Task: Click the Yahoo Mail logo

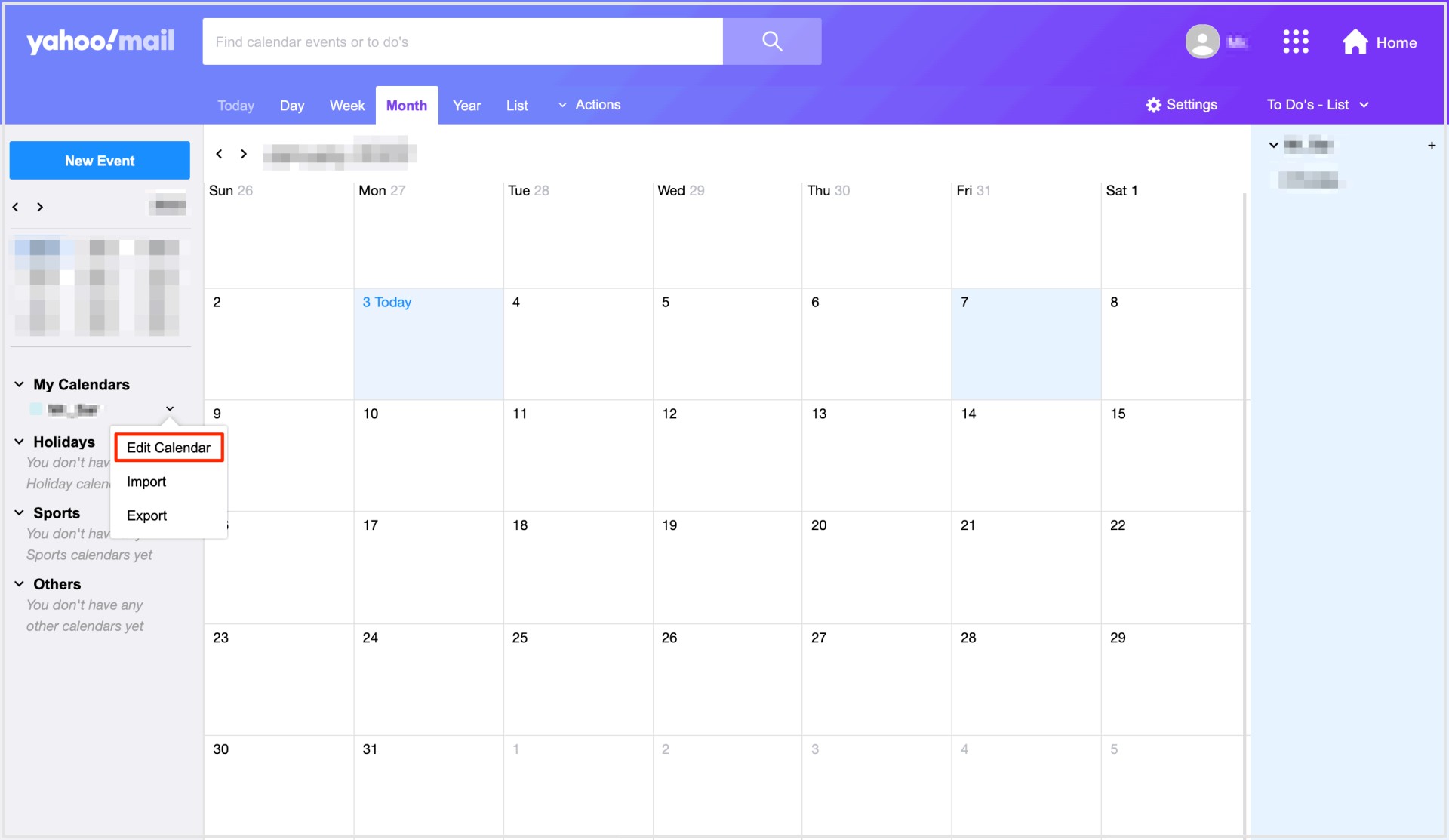Action: pyautogui.click(x=100, y=41)
